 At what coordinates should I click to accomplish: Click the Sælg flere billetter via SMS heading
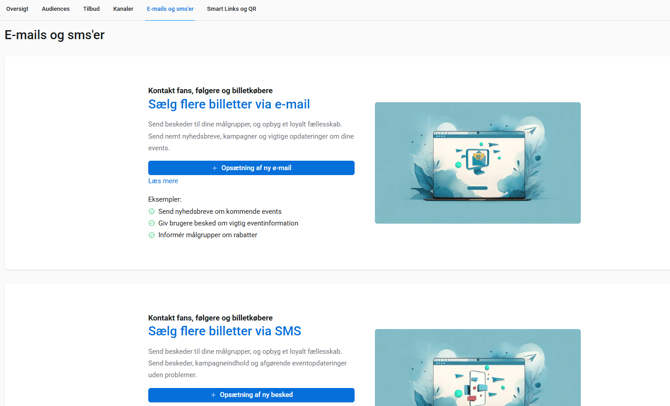tap(224, 331)
